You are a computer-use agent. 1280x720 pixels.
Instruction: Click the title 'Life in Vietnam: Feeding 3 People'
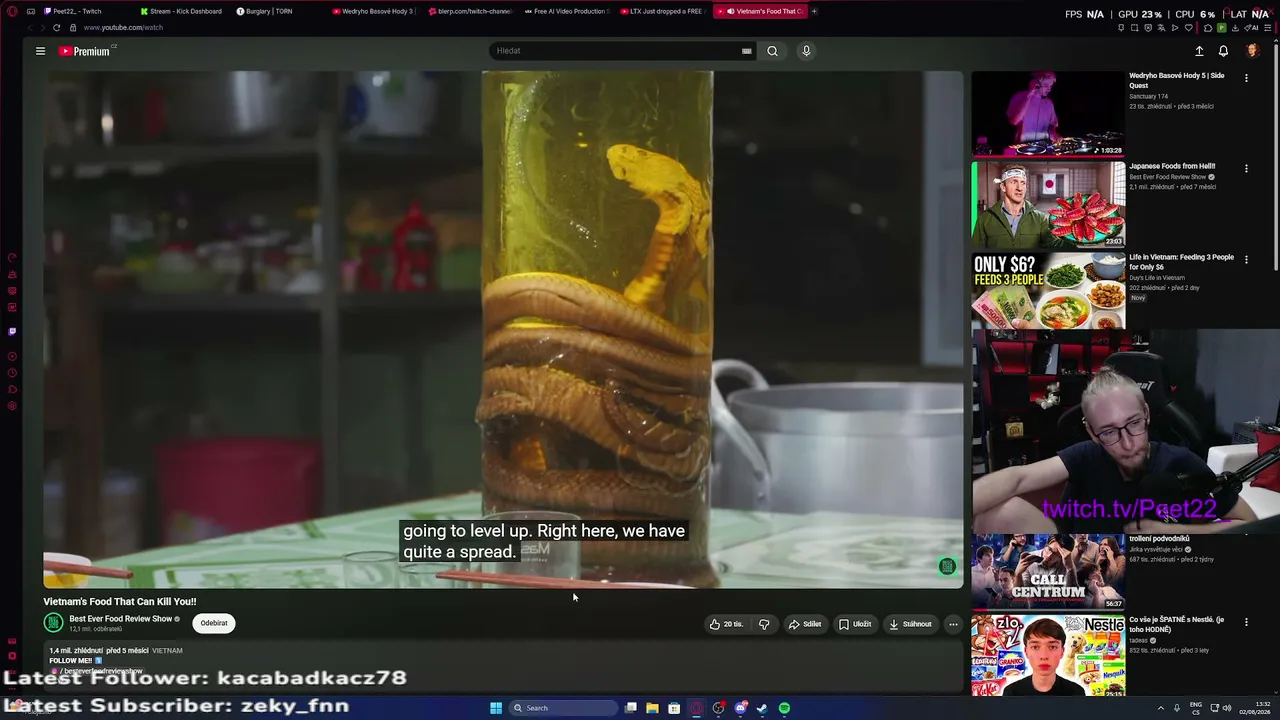[x=1181, y=261]
